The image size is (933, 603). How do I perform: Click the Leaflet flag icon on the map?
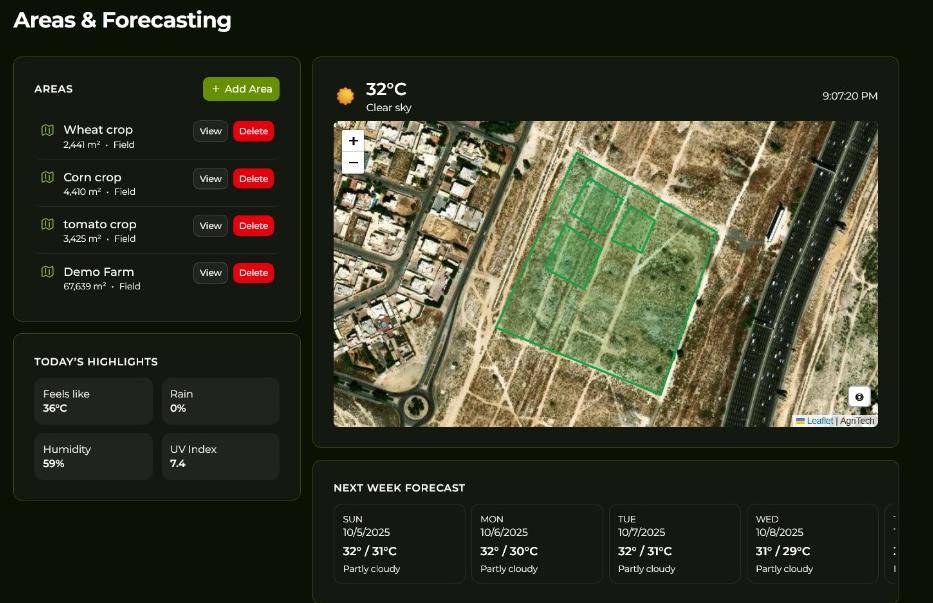pos(803,420)
